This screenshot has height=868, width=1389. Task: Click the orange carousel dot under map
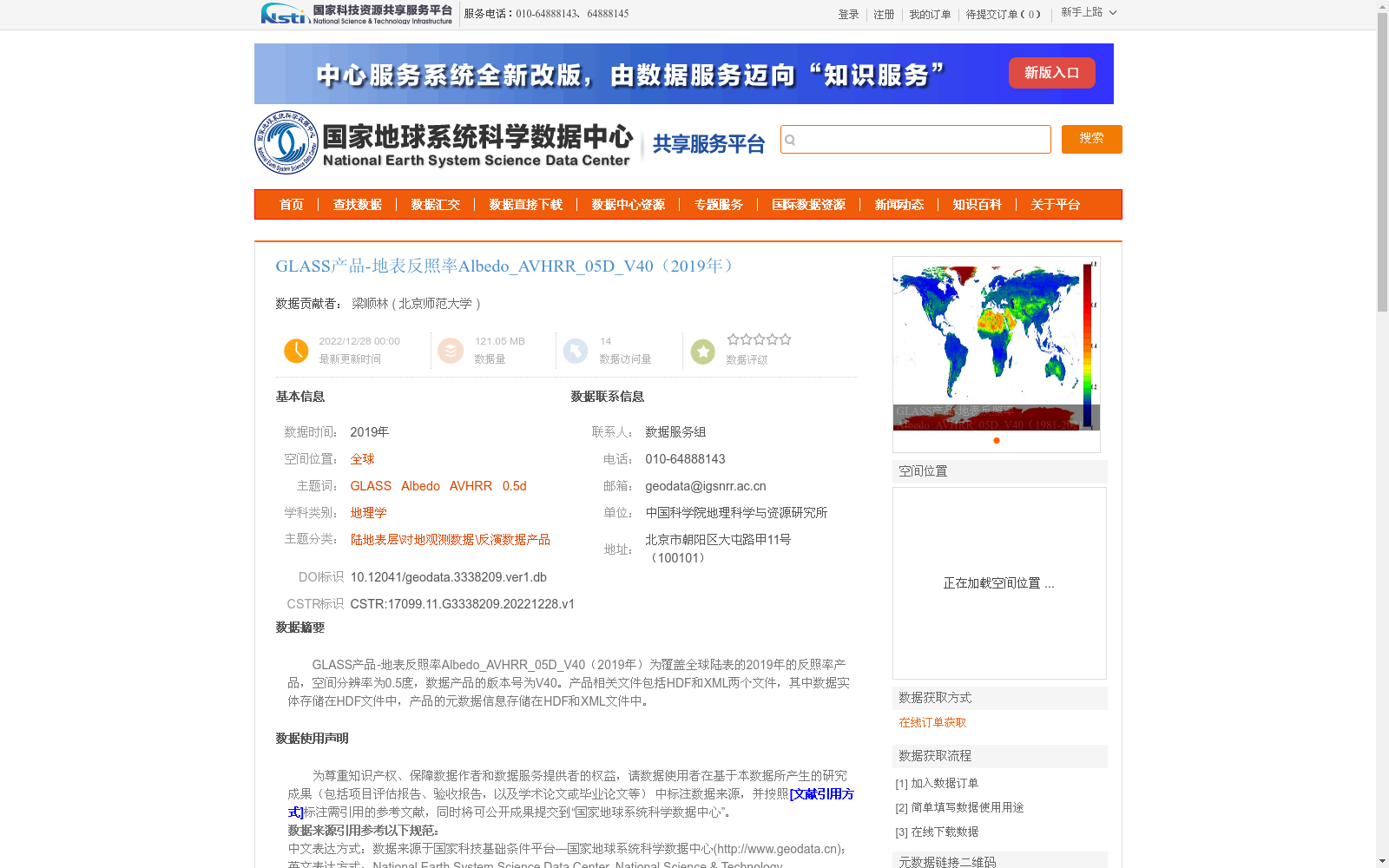click(x=997, y=441)
